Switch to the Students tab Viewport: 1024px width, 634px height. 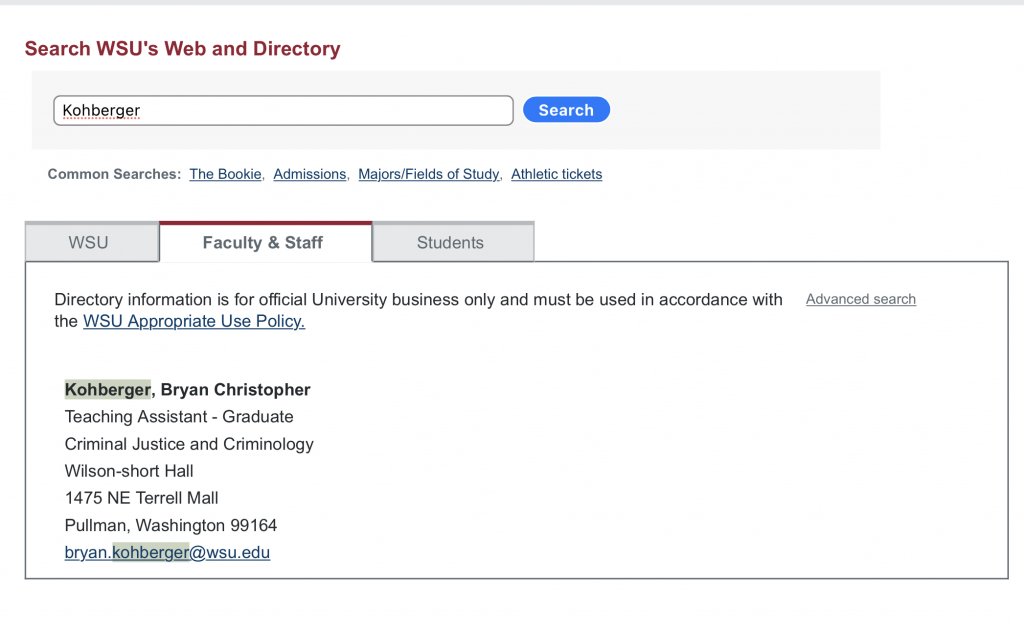pos(450,243)
